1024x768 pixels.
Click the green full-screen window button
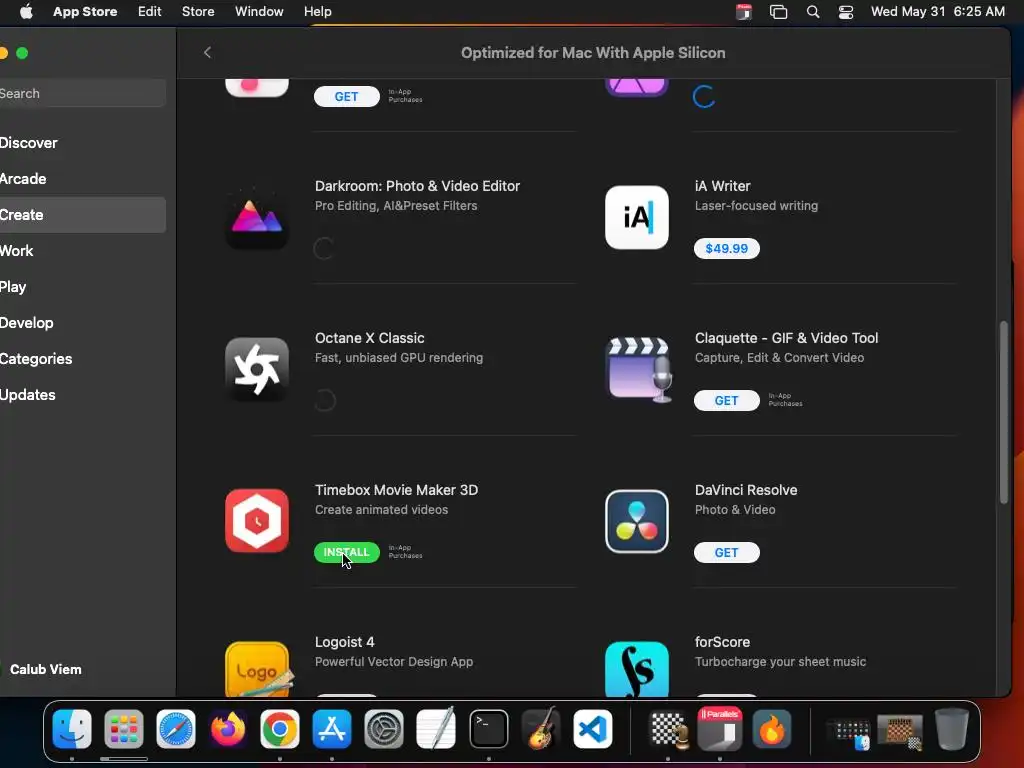coord(22,53)
